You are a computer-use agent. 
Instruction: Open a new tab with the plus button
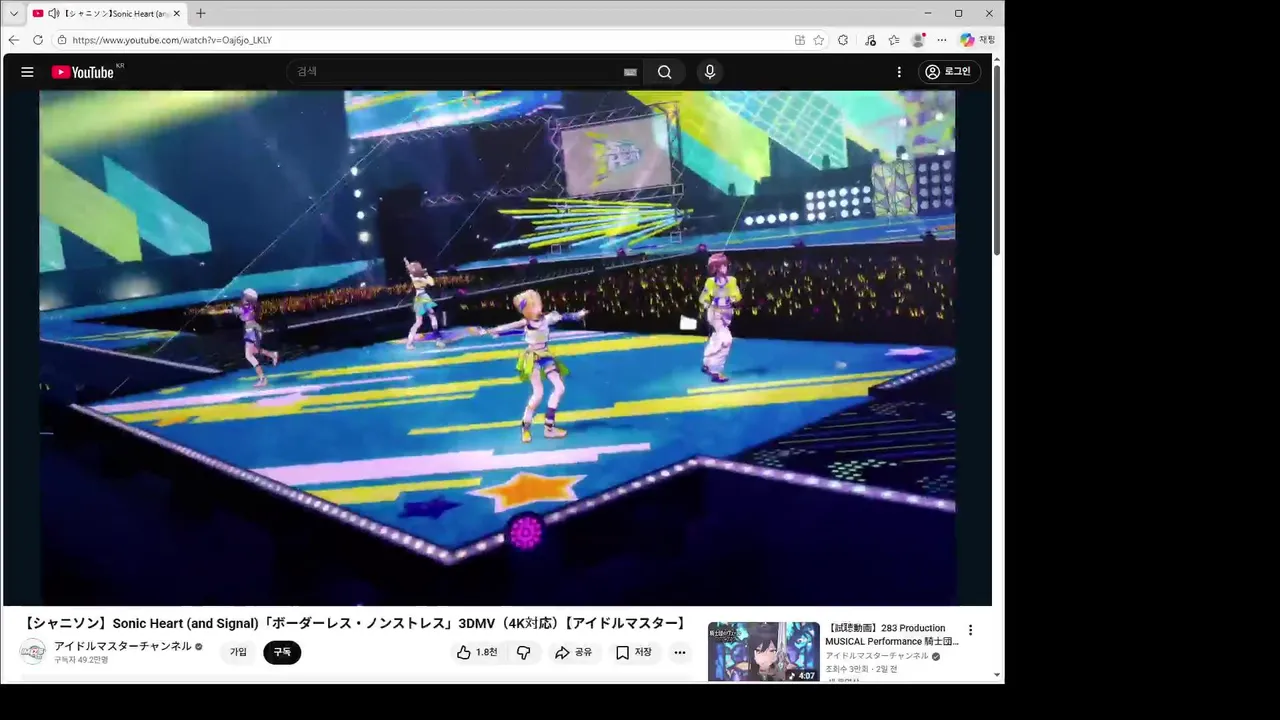(200, 13)
